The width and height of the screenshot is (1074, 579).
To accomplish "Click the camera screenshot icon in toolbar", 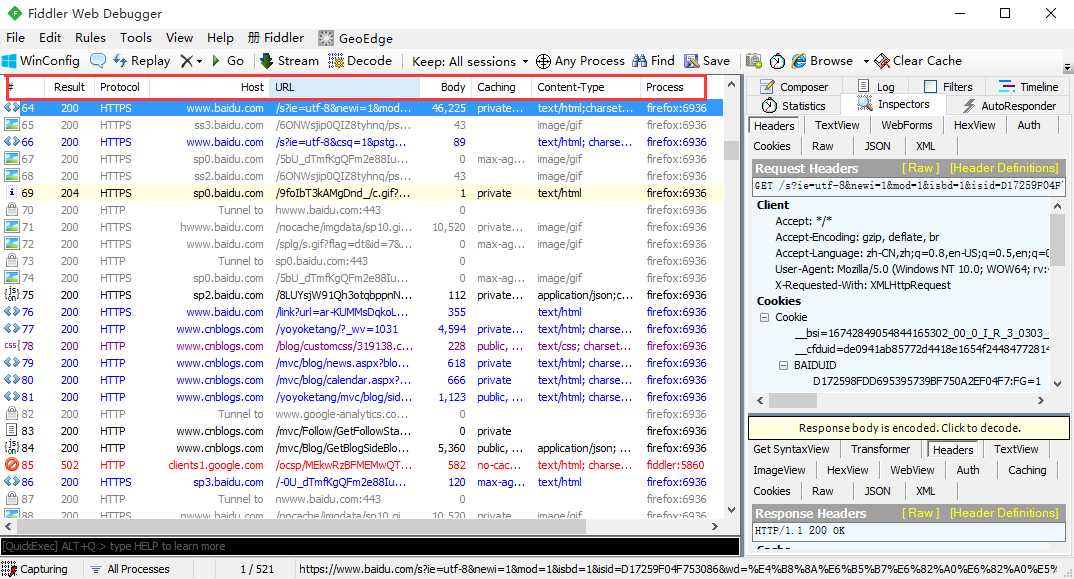I will tap(754, 61).
